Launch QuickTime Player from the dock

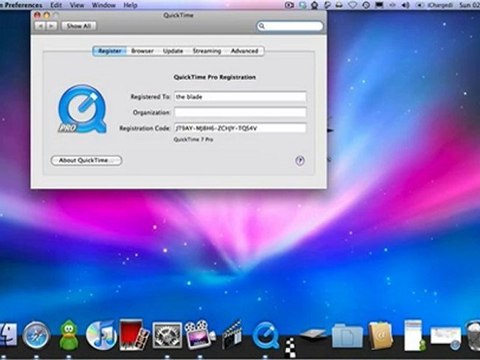coord(266,336)
